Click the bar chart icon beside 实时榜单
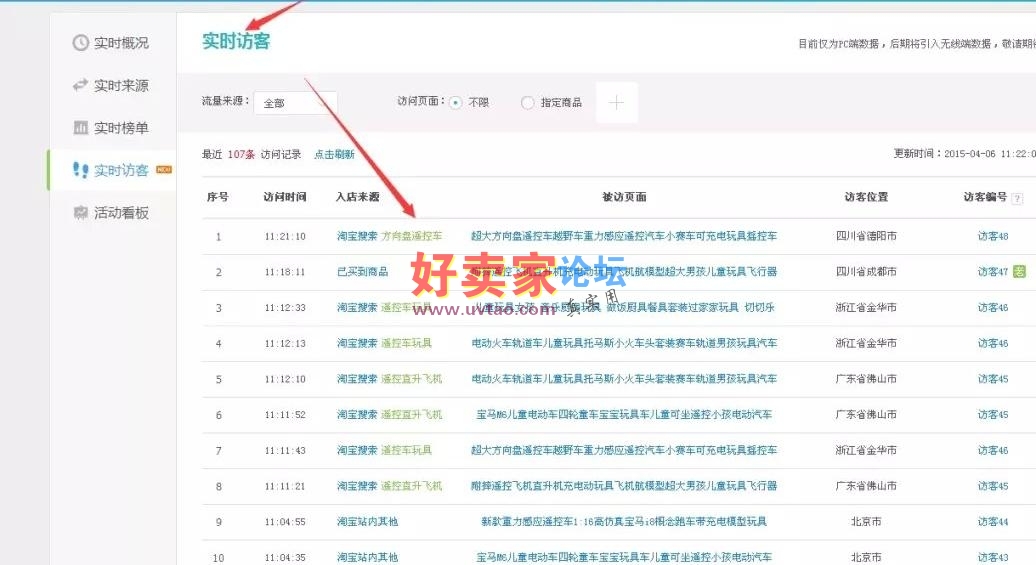Image resolution: width=1036 pixels, height=565 pixels. [x=81, y=128]
